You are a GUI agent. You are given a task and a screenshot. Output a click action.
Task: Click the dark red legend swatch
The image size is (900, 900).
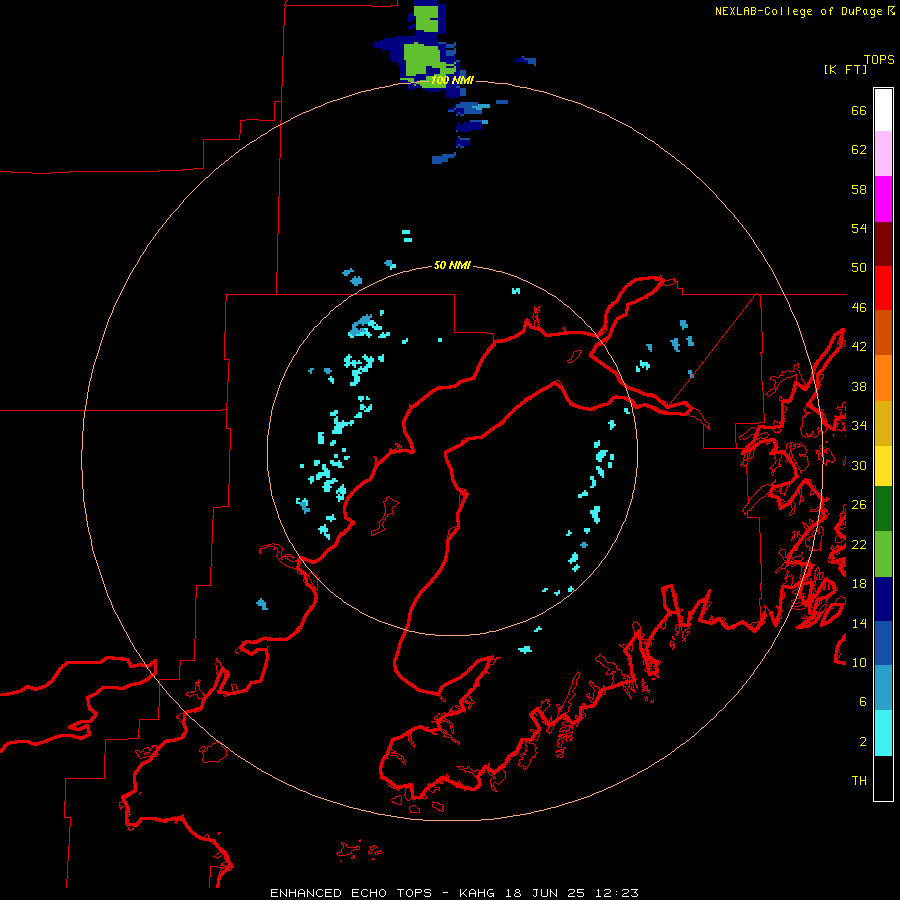(x=883, y=244)
